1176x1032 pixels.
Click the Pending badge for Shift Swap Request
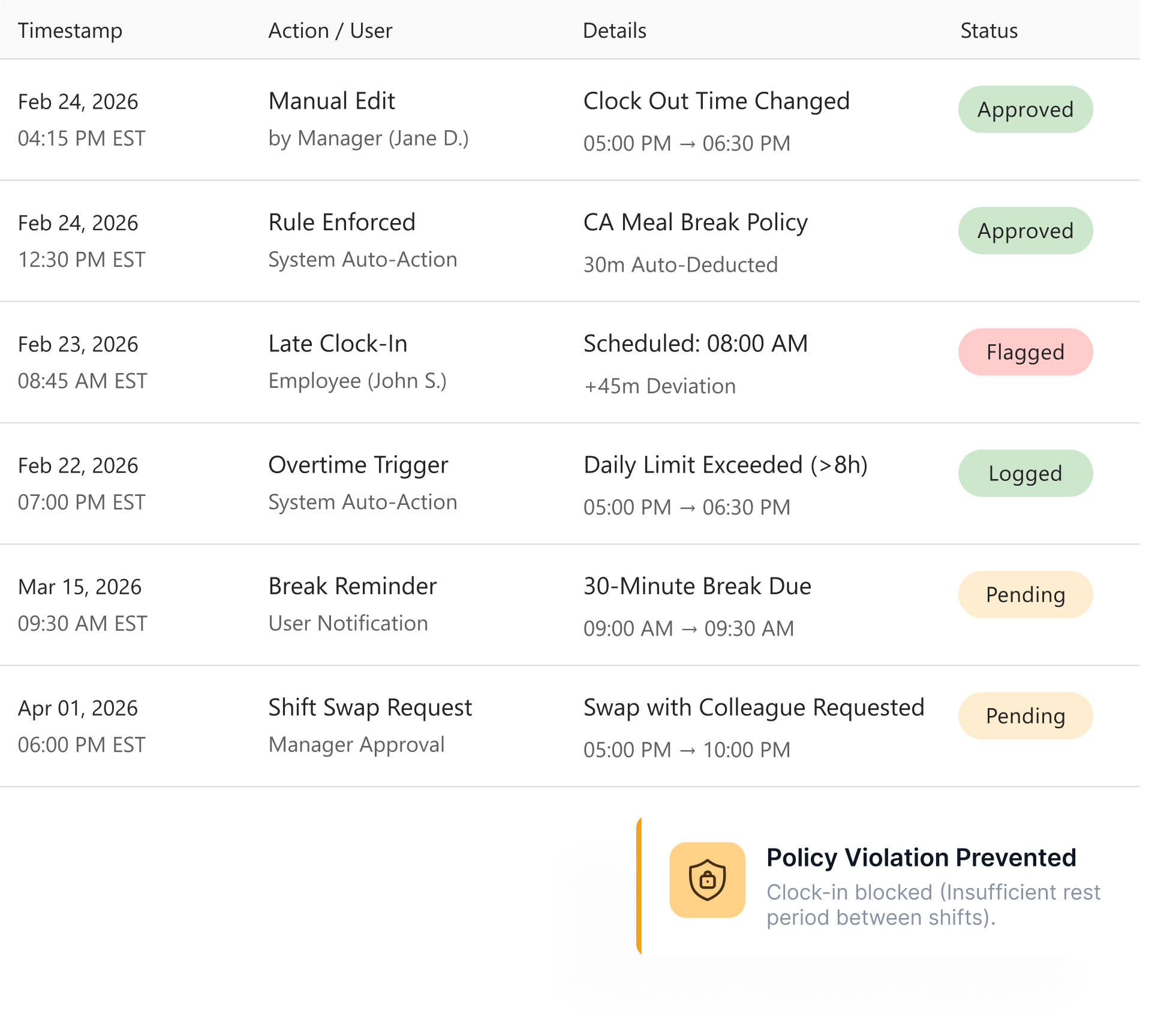[x=1025, y=716]
